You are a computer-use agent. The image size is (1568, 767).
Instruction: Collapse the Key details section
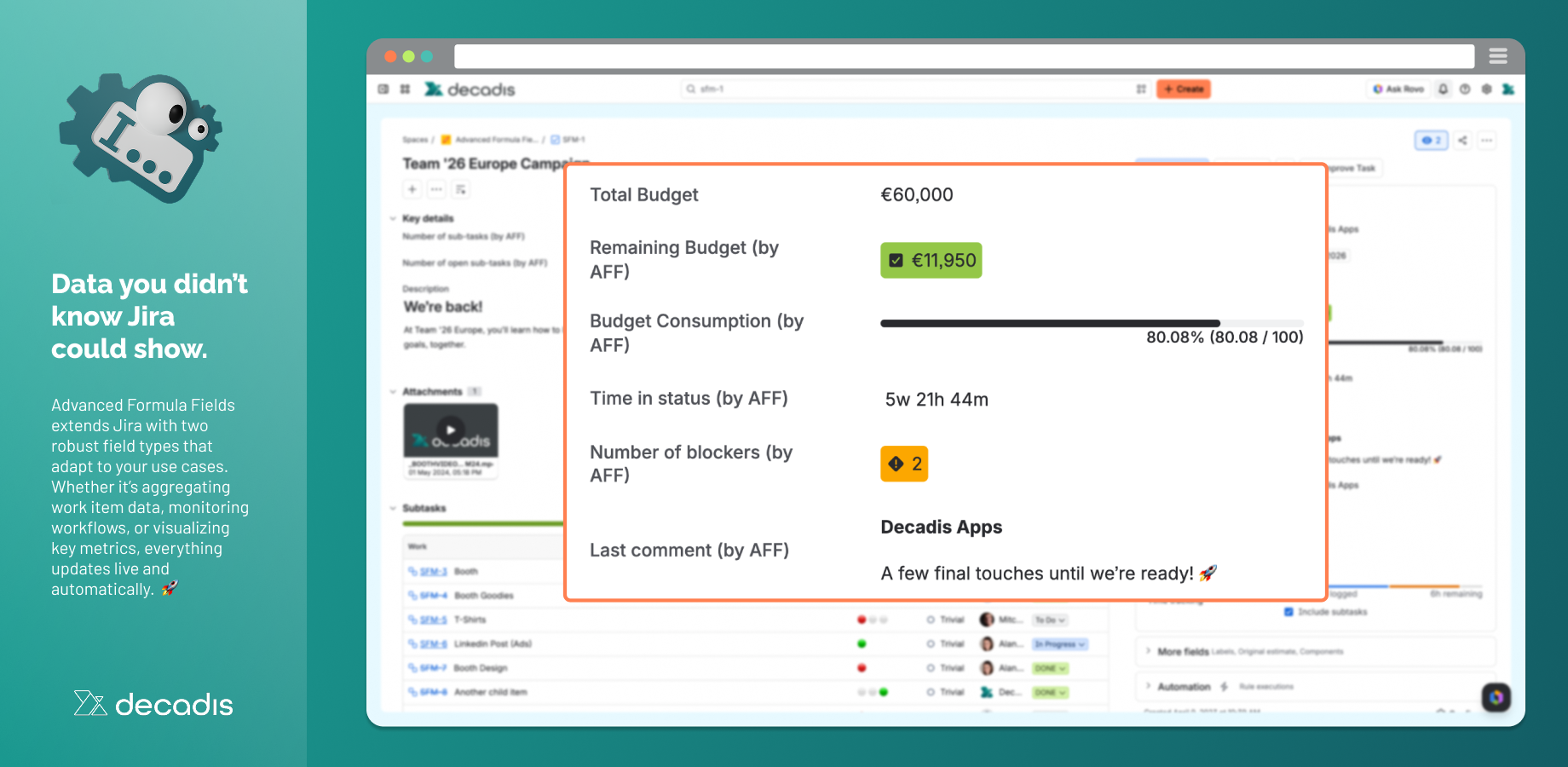tap(393, 219)
